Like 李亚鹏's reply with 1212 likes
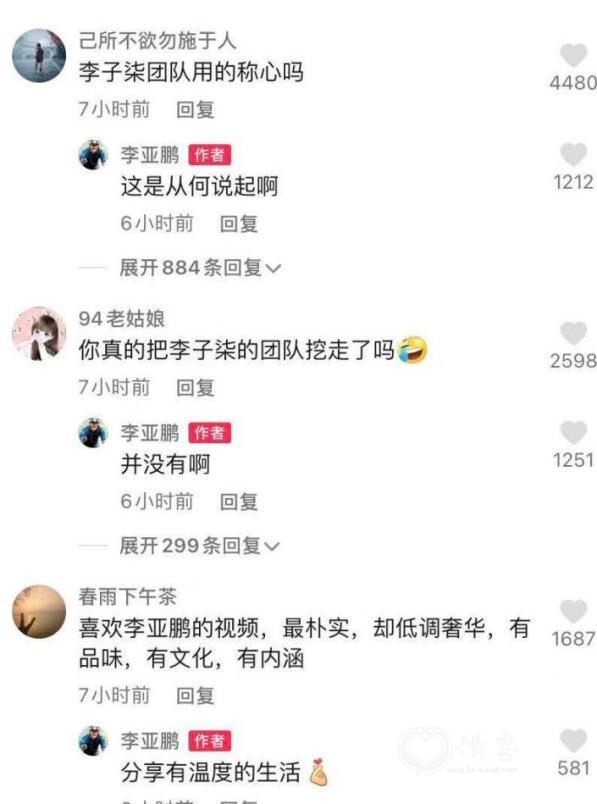 click(x=573, y=154)
